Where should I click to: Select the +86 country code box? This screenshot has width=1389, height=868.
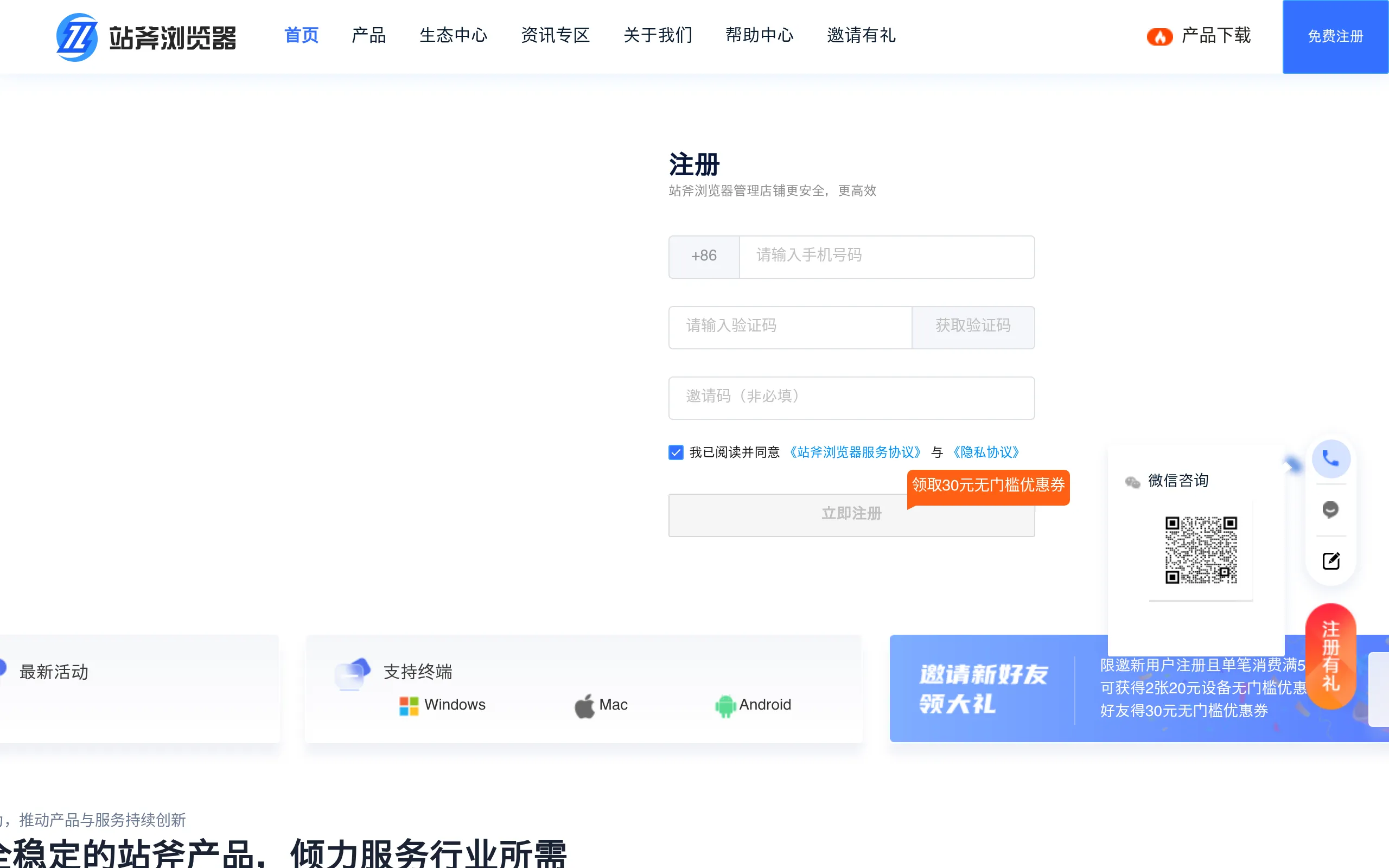point(704,257)
